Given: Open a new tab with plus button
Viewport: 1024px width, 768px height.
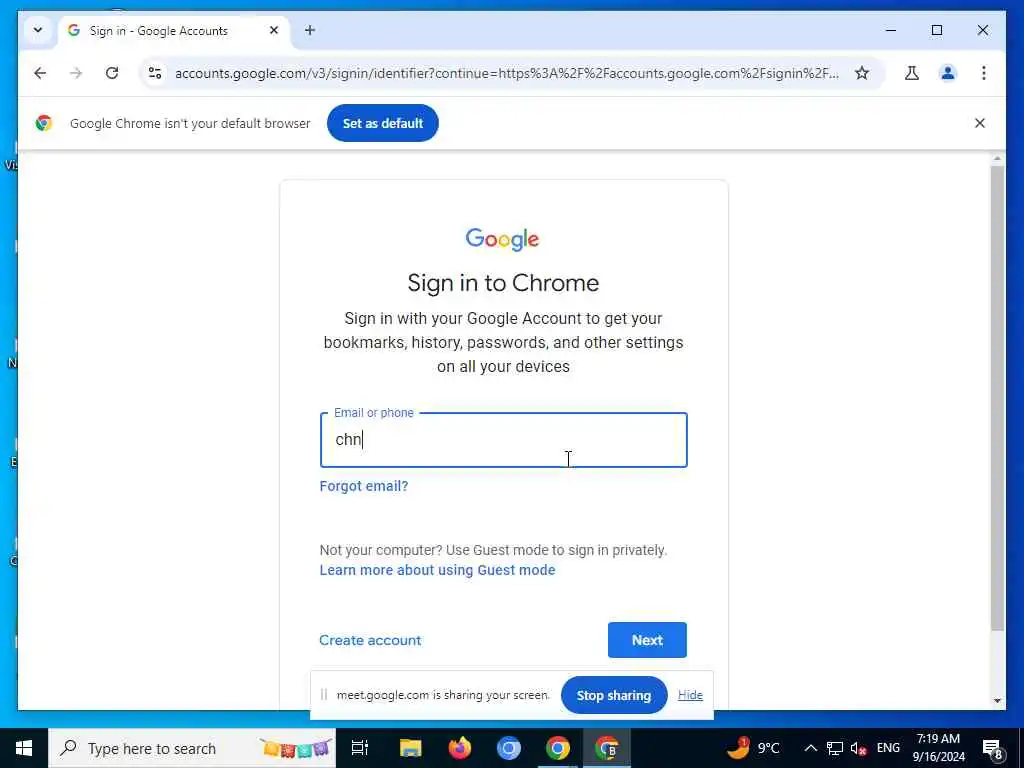Looking at the screenshot, I should point(310,30).
